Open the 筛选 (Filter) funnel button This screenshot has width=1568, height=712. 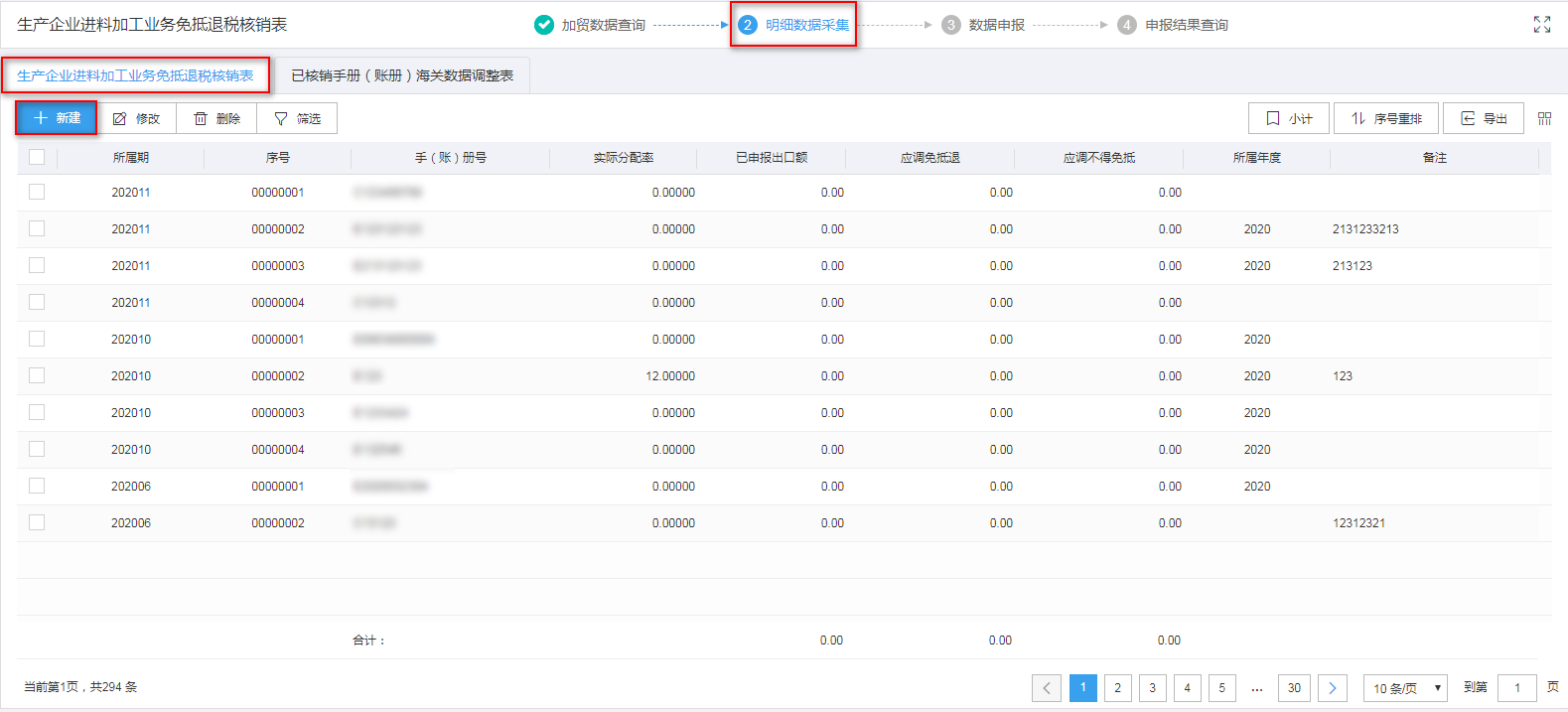(x=297, y=118)
